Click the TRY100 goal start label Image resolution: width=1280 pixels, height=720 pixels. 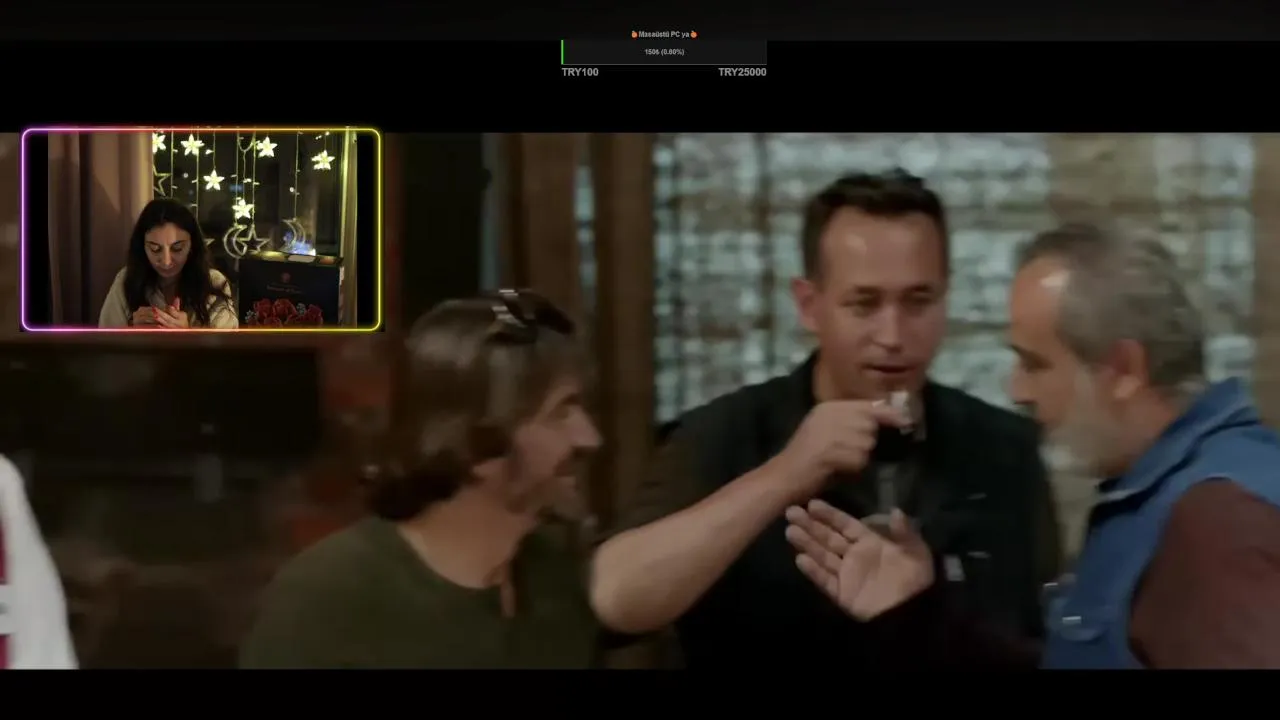tap(580, 72)
